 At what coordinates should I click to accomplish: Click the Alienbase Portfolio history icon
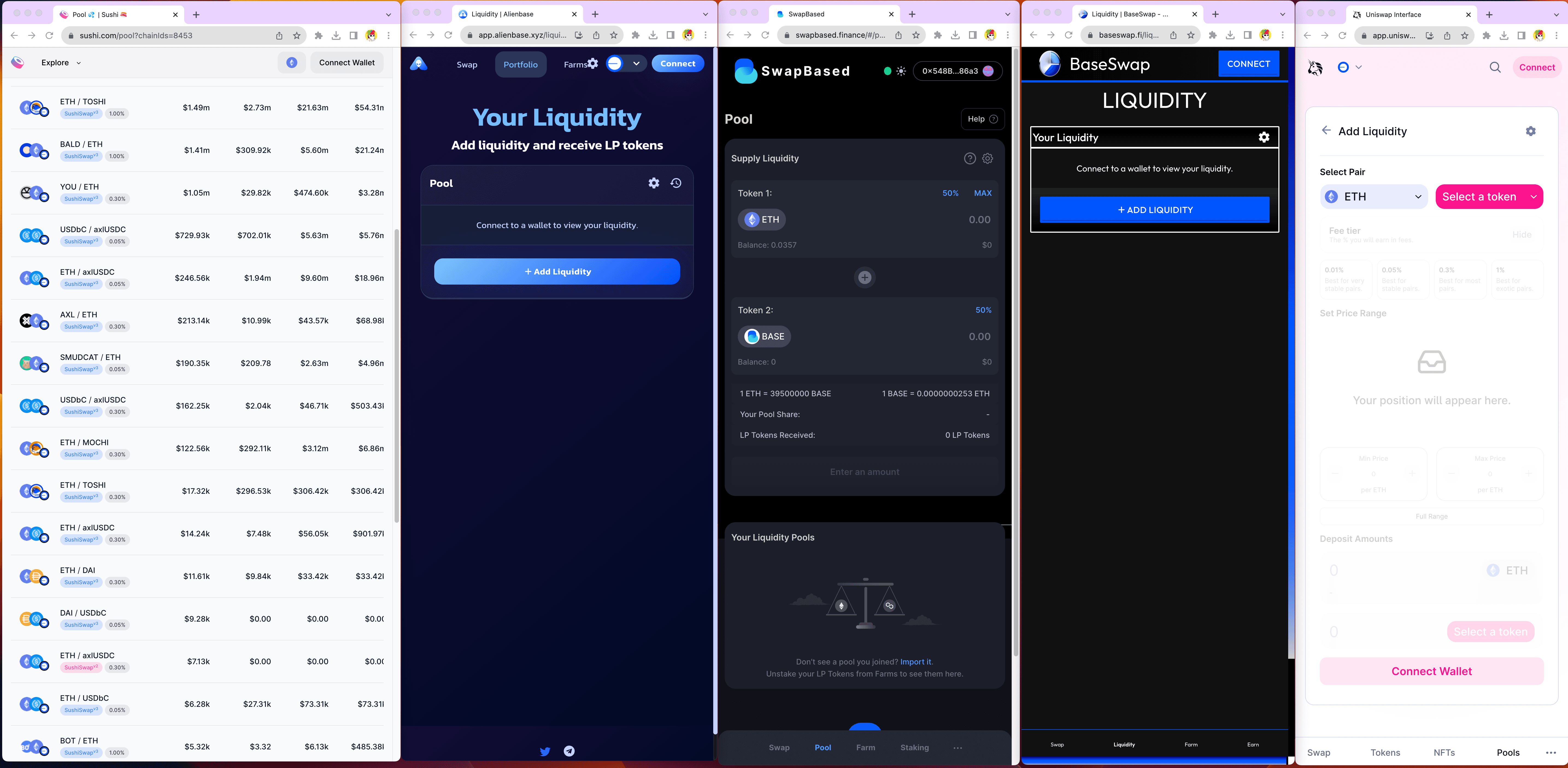(x=676, y=183)
